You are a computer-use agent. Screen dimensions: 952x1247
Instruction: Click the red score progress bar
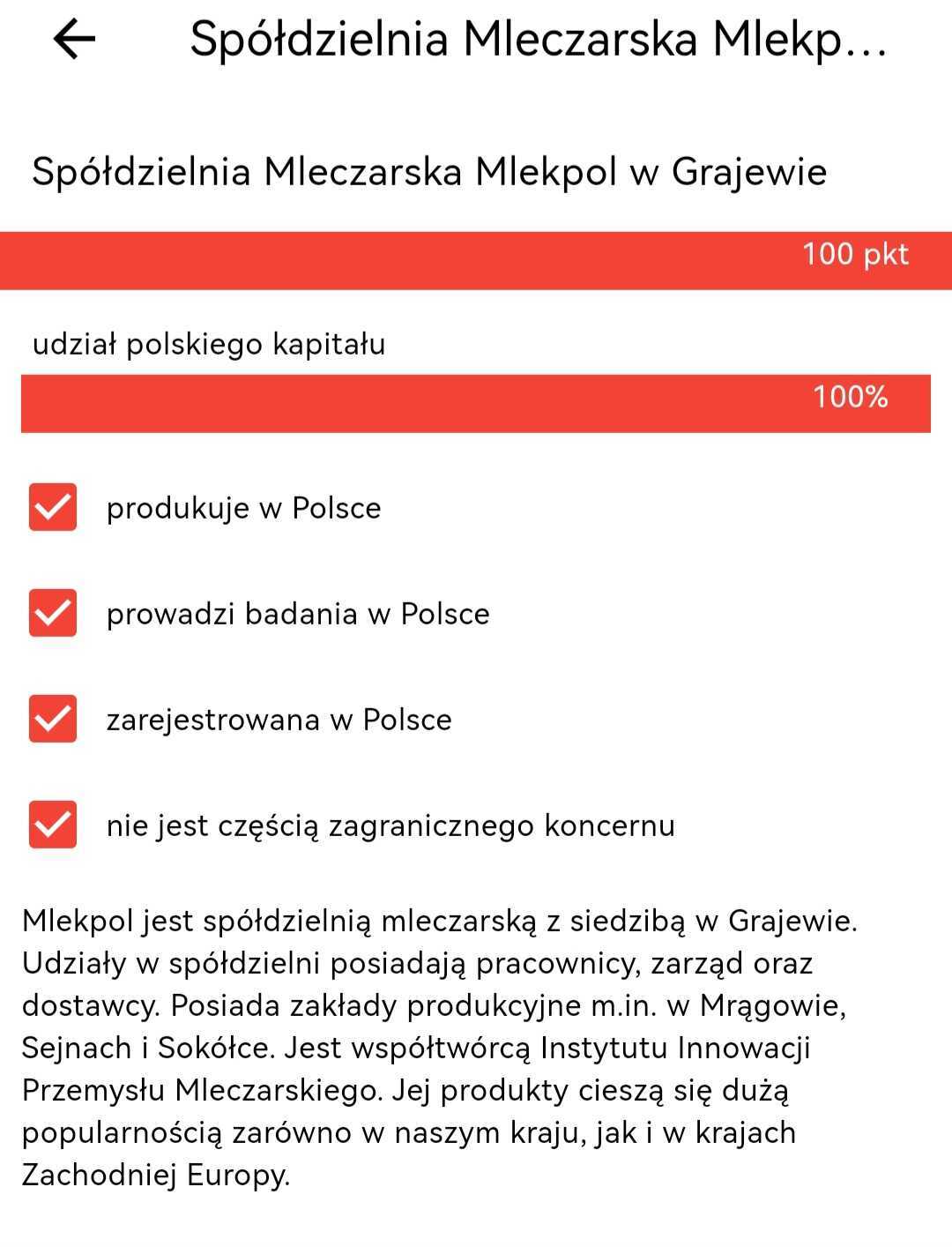point(476,258)
